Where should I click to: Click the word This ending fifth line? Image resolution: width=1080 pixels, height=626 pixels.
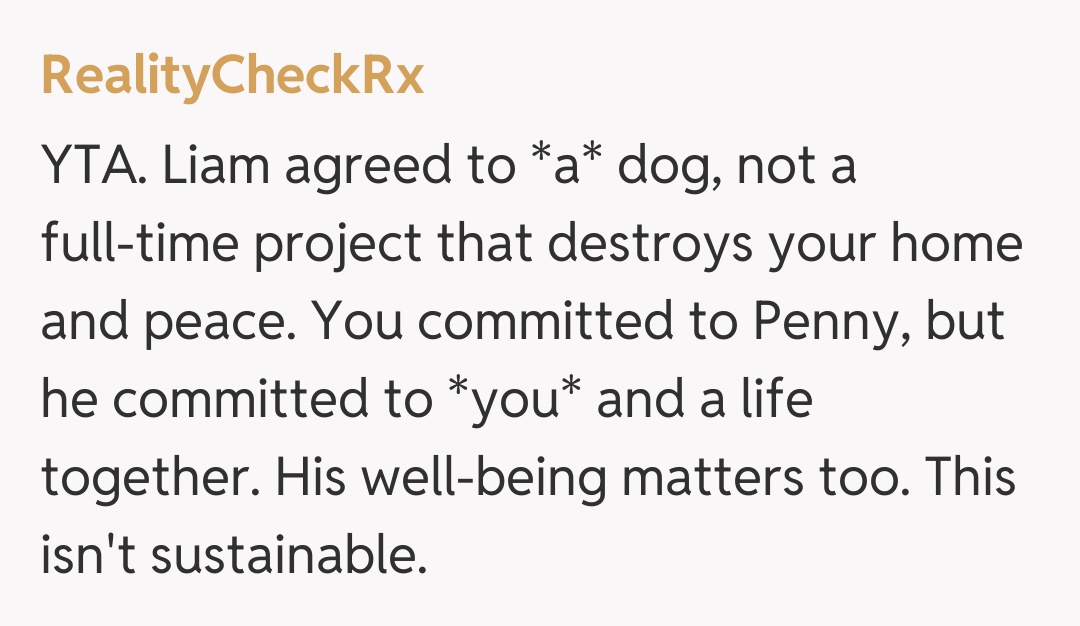point(969,476)
